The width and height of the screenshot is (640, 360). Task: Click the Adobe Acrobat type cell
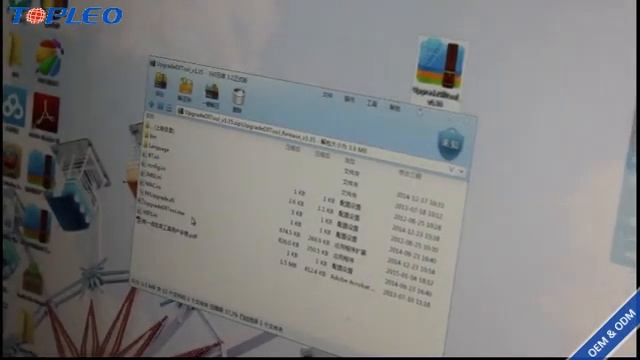tap(352, 282)
